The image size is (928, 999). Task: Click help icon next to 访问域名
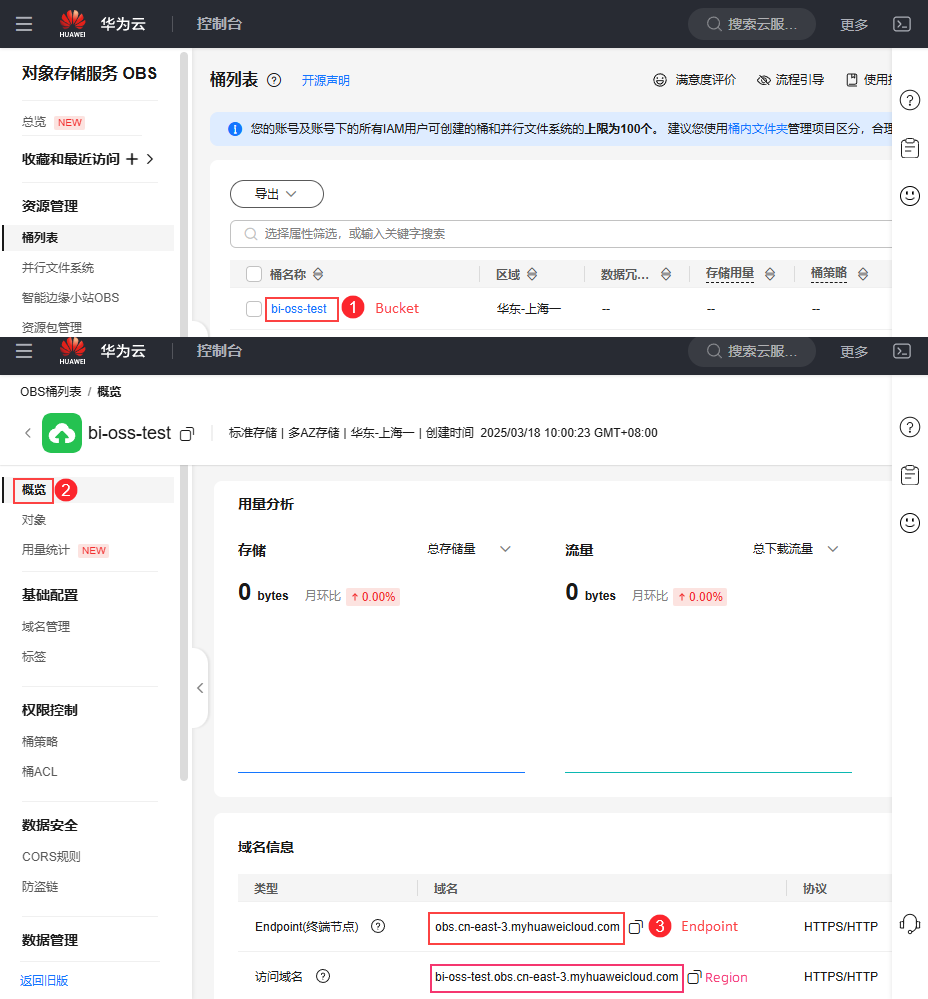coord(323,976)
